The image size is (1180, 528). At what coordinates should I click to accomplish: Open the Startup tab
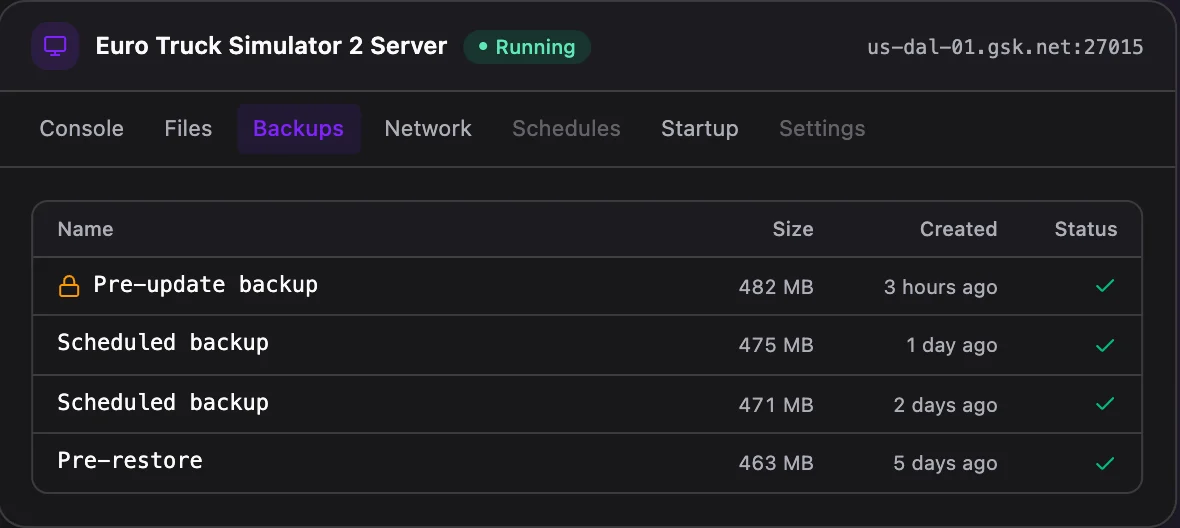[700, 129]
